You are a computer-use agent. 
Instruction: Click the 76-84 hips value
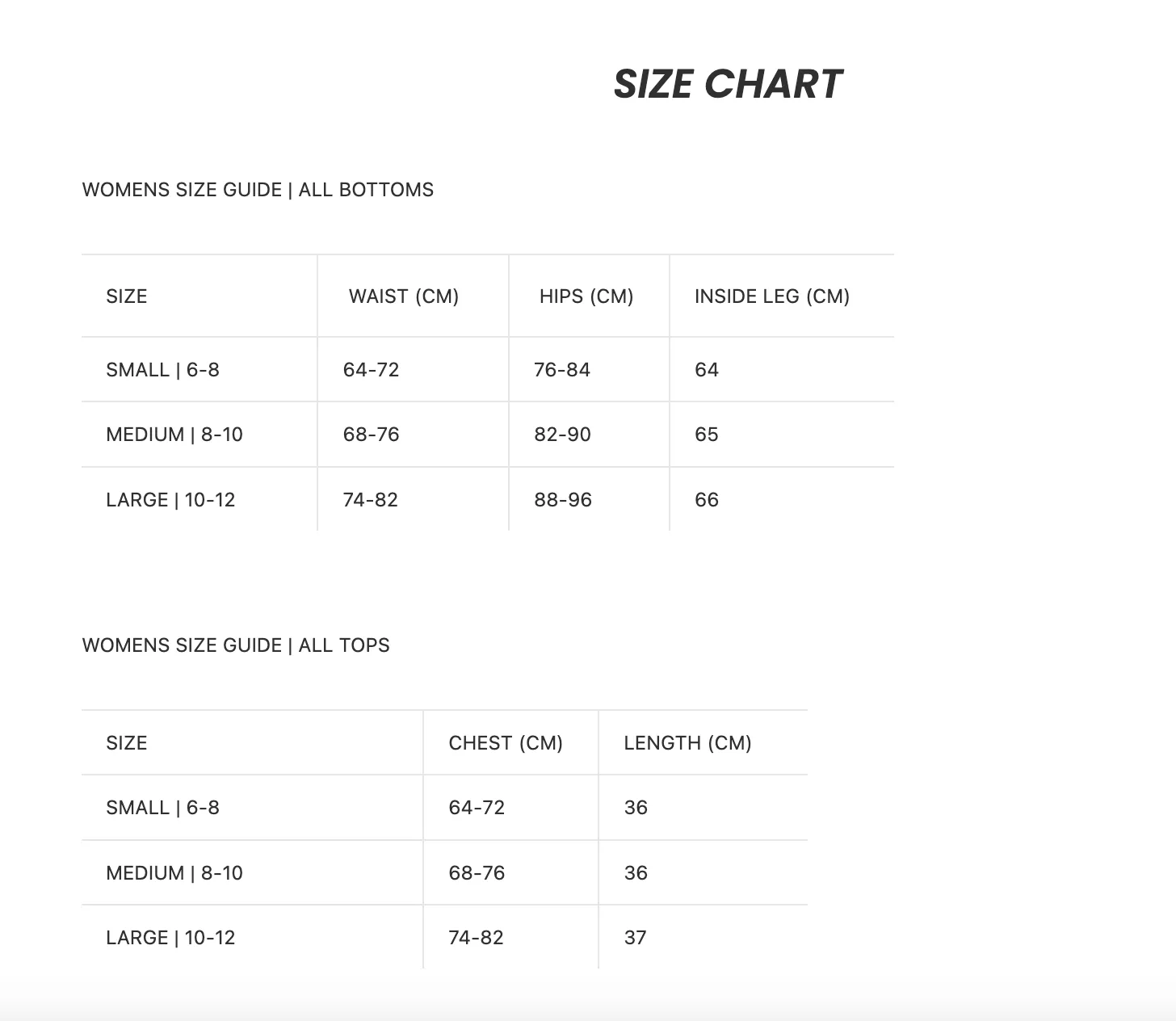pyautogui.click(x=562, y=370)
